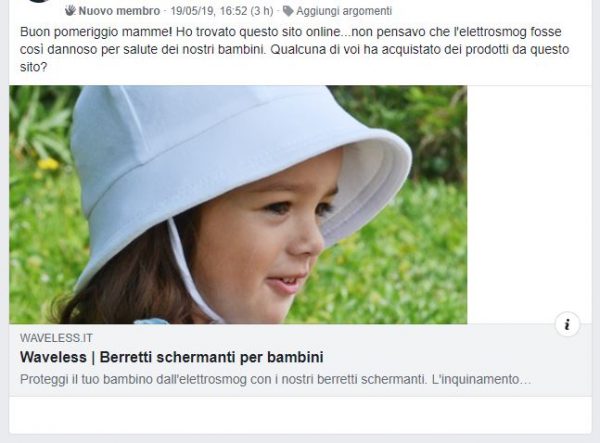Click the blank white area right of photo

coord(529,199)
